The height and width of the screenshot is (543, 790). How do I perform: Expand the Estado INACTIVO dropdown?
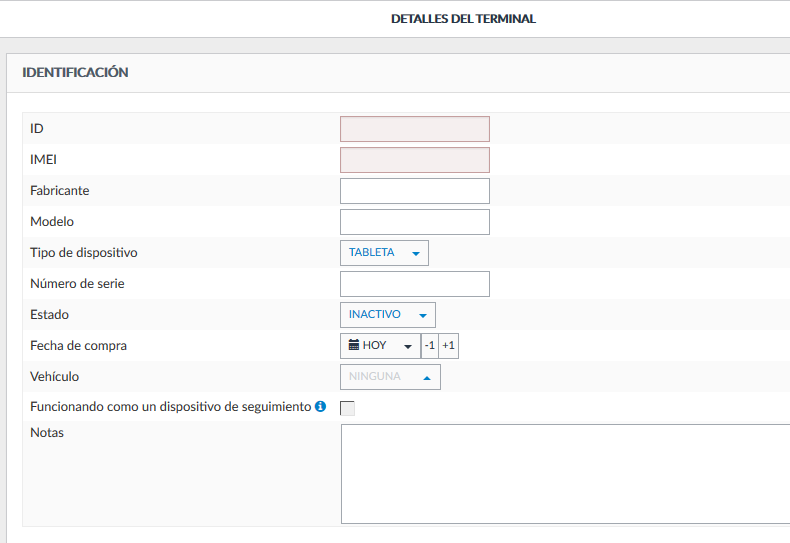(x=387, y=315)
